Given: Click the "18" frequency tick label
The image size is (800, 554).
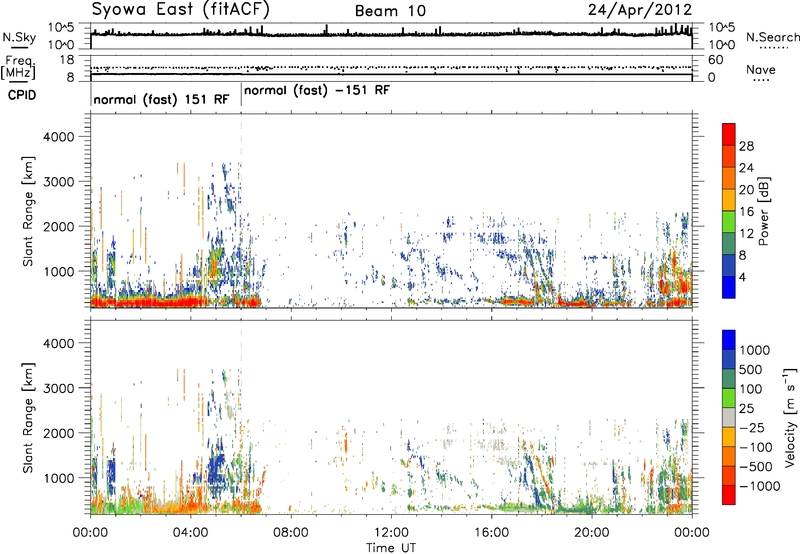Looking at the screenshot, I should 67,60.
